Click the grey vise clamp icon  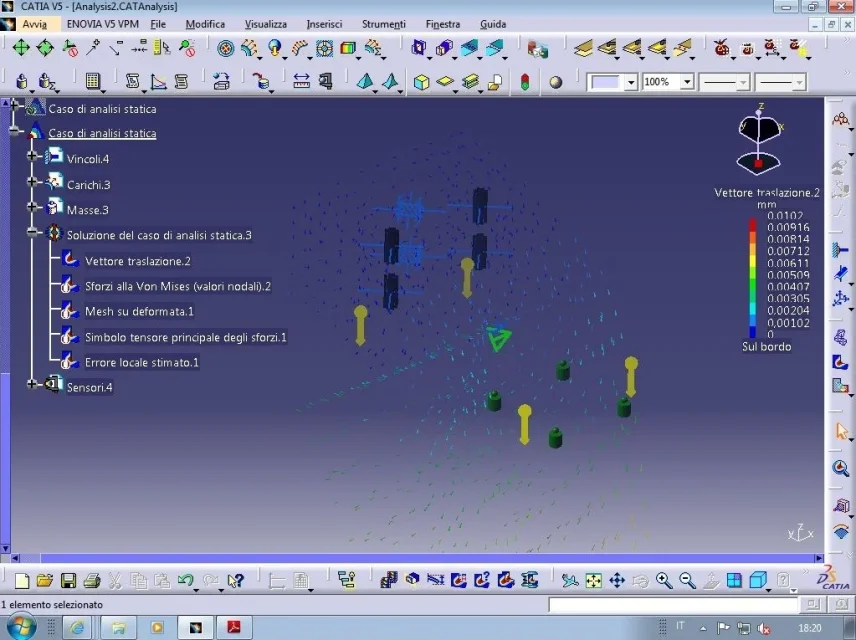pyautogui.click(x=326, y=81)
